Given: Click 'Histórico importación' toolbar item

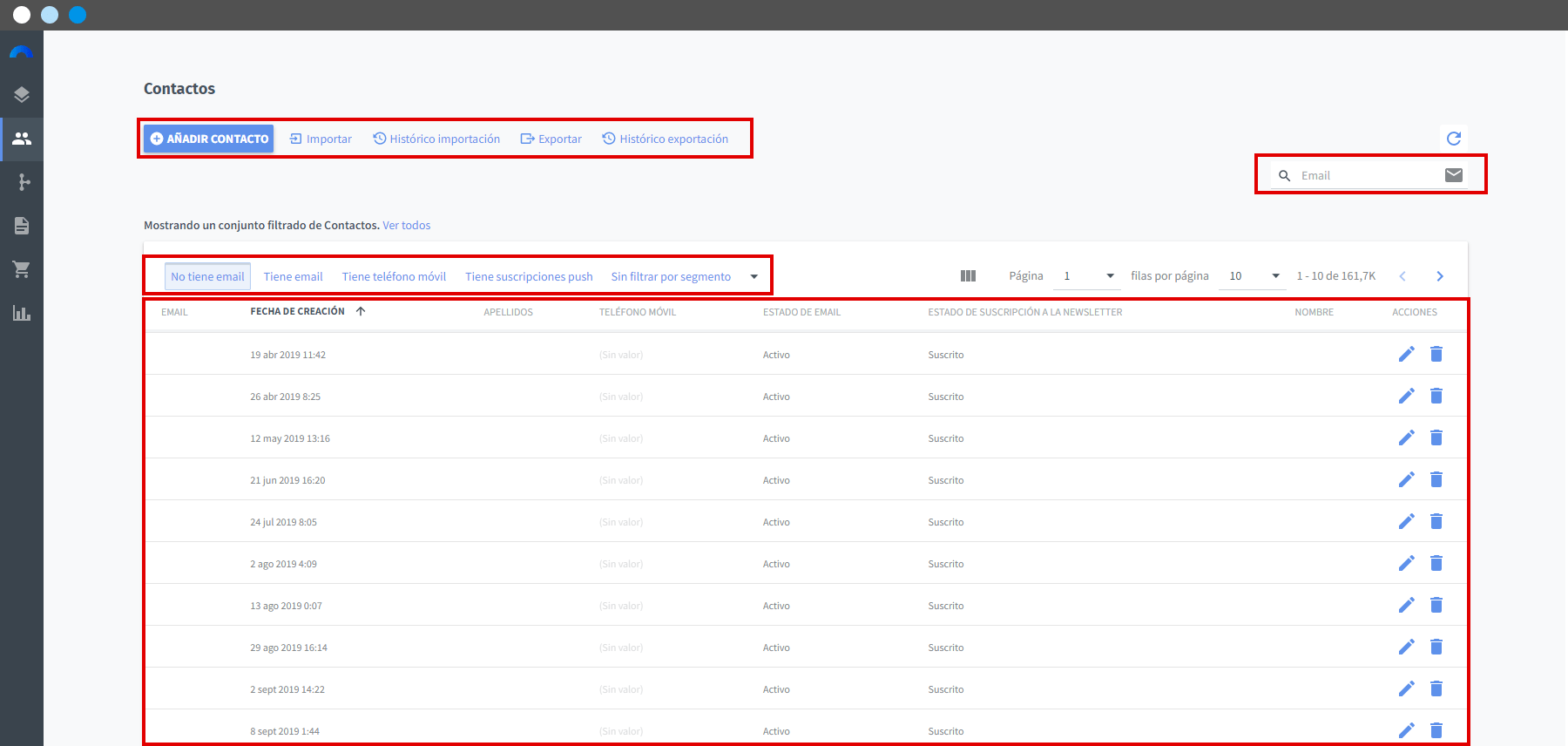Looking at the screenshot, I should [436, 139].
